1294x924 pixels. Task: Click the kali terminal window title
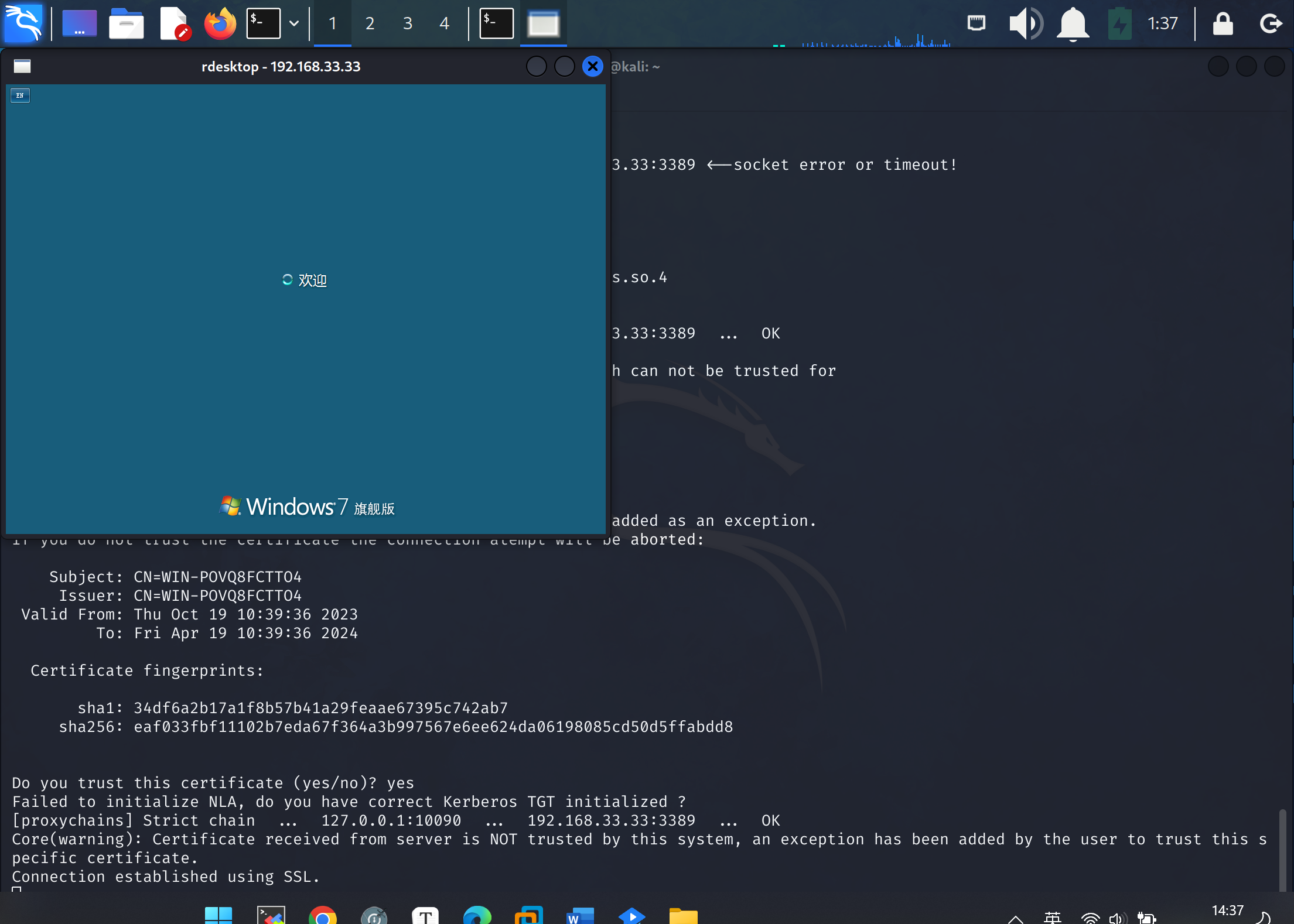click(635, 66)
